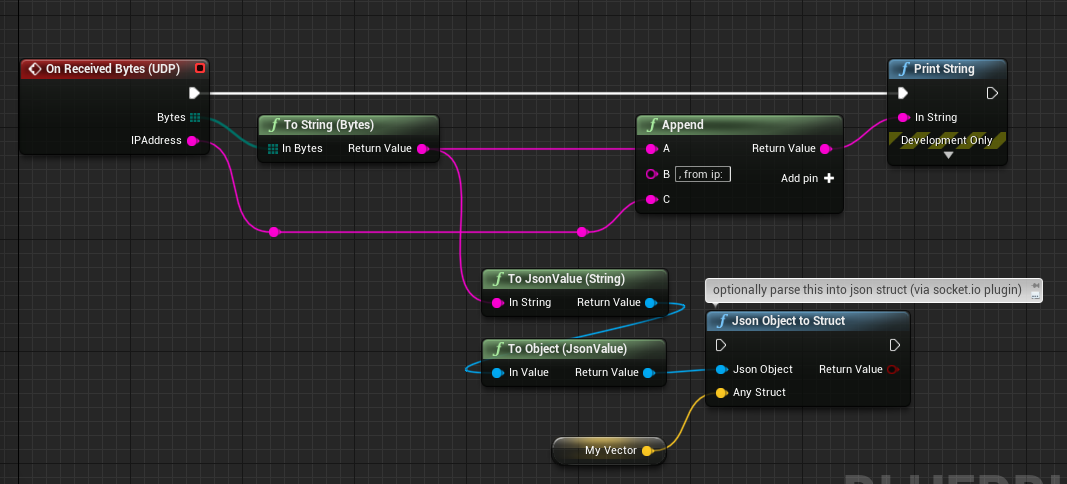Click the Json Object input pin
Viewport: 1067px width, 484px height.
tap(721, 370)
